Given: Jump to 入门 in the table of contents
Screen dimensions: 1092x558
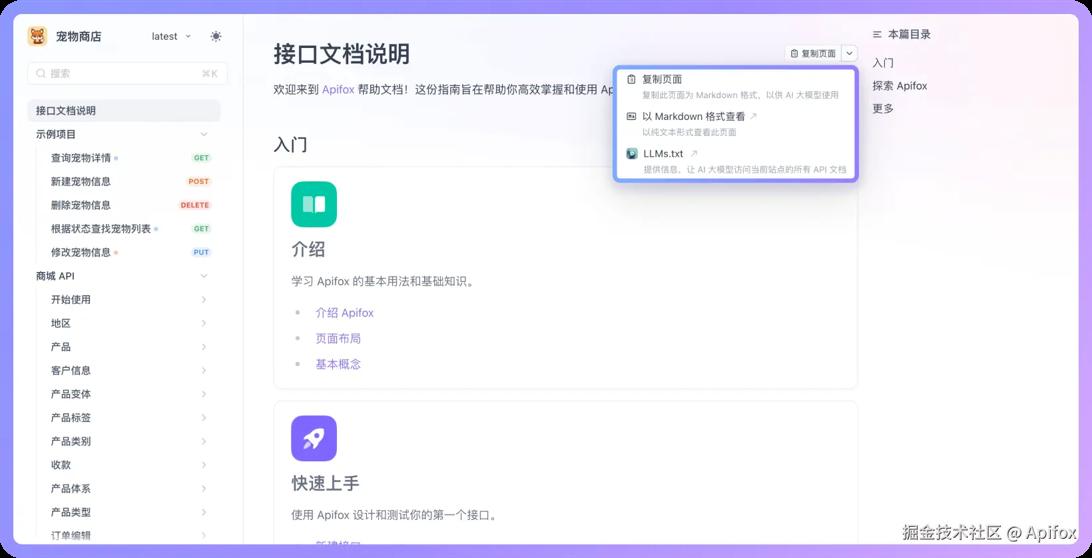Looking at the screenshot, I should click(883, 63).
